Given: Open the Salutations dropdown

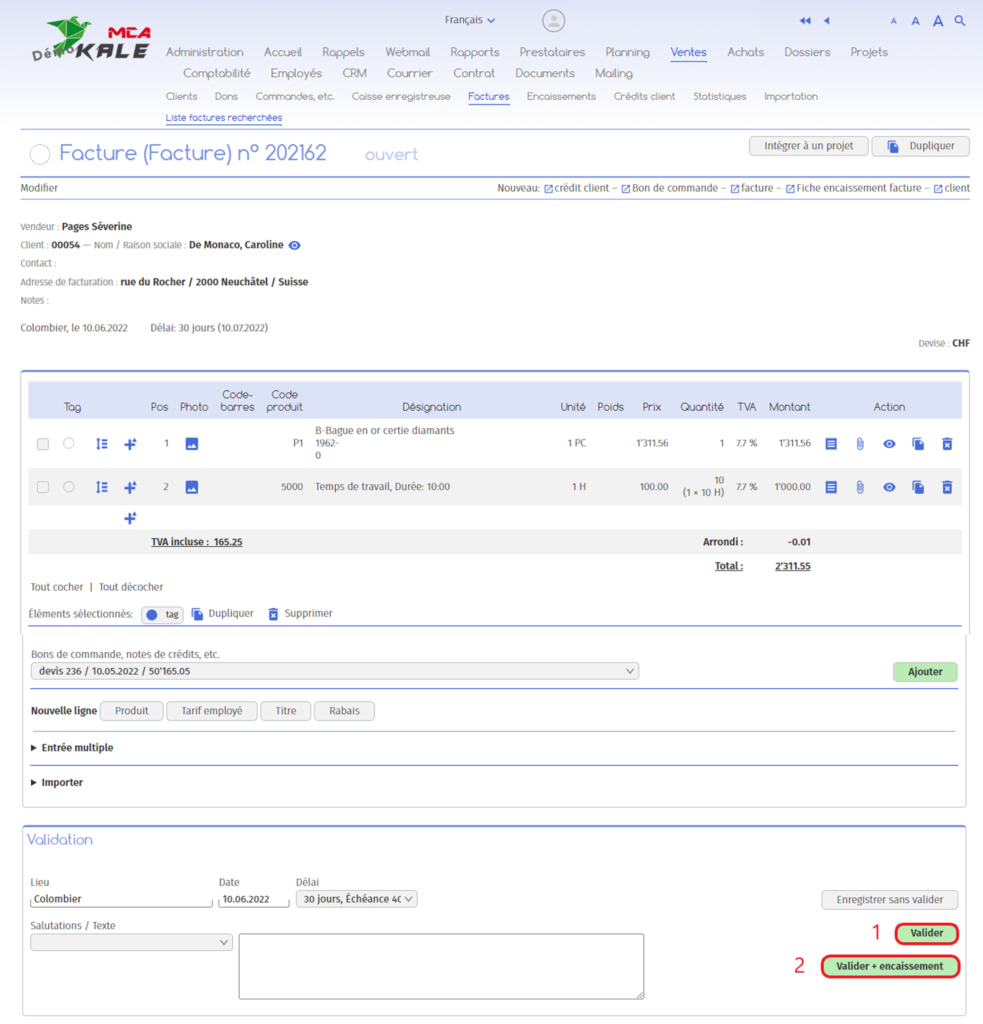Looking at the screenshot, I should click(131, 942).
